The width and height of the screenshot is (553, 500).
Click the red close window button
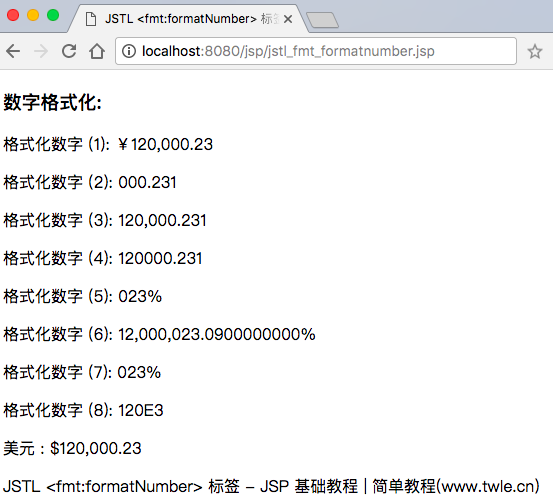pyautogui.click(x=13, y=15)
